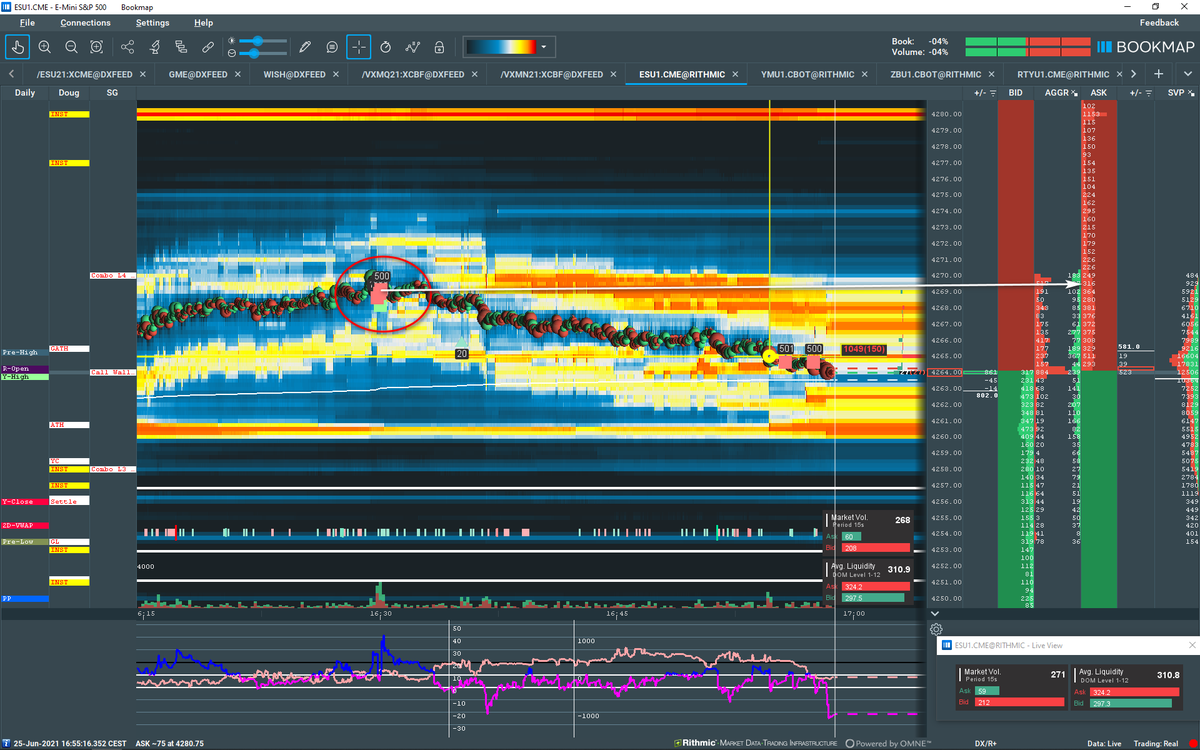
Task: Open the File menu
Action: tap(27, 22)
